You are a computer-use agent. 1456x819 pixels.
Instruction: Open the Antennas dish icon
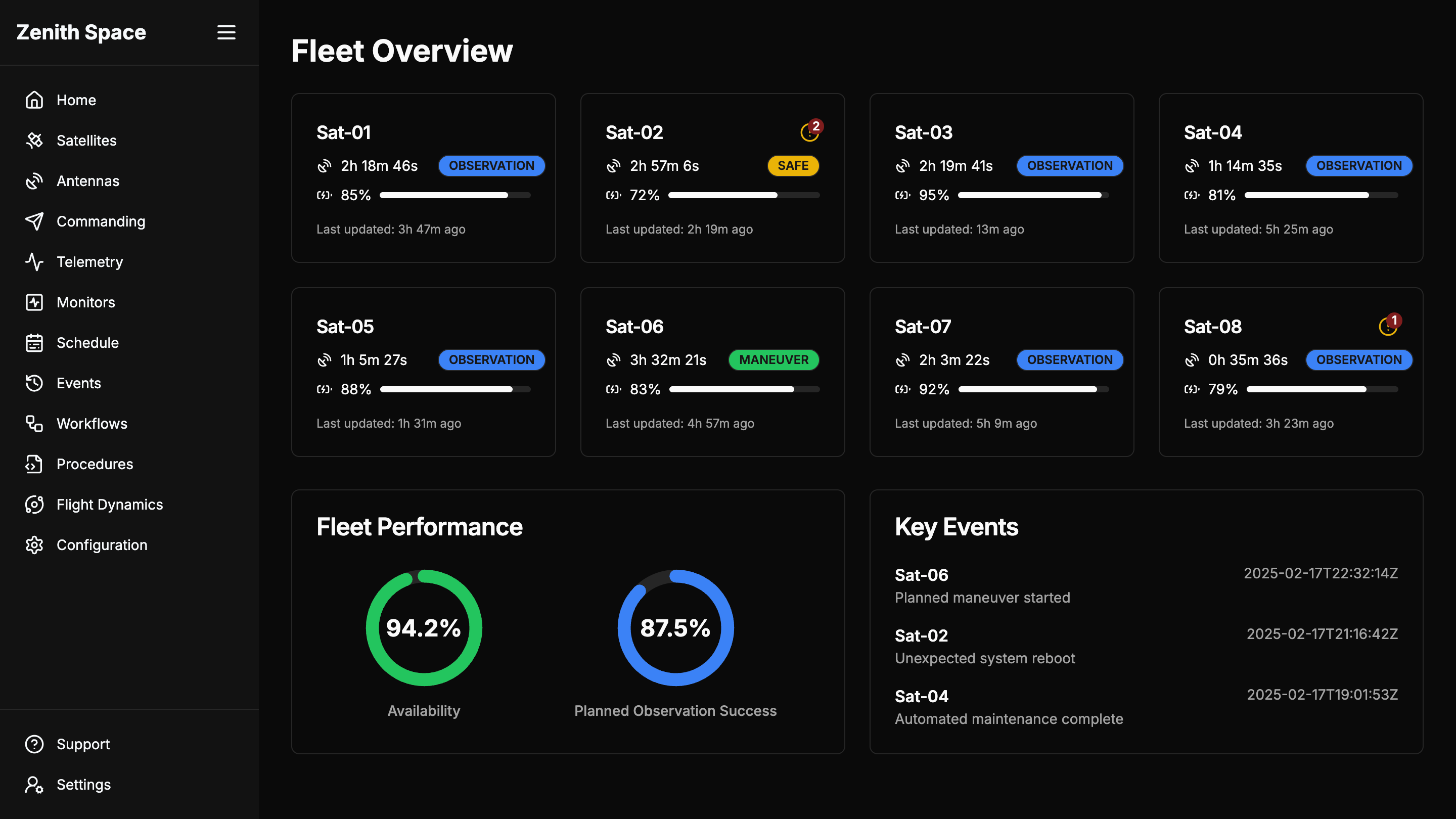pyautogui.click(x=34, y=181)
